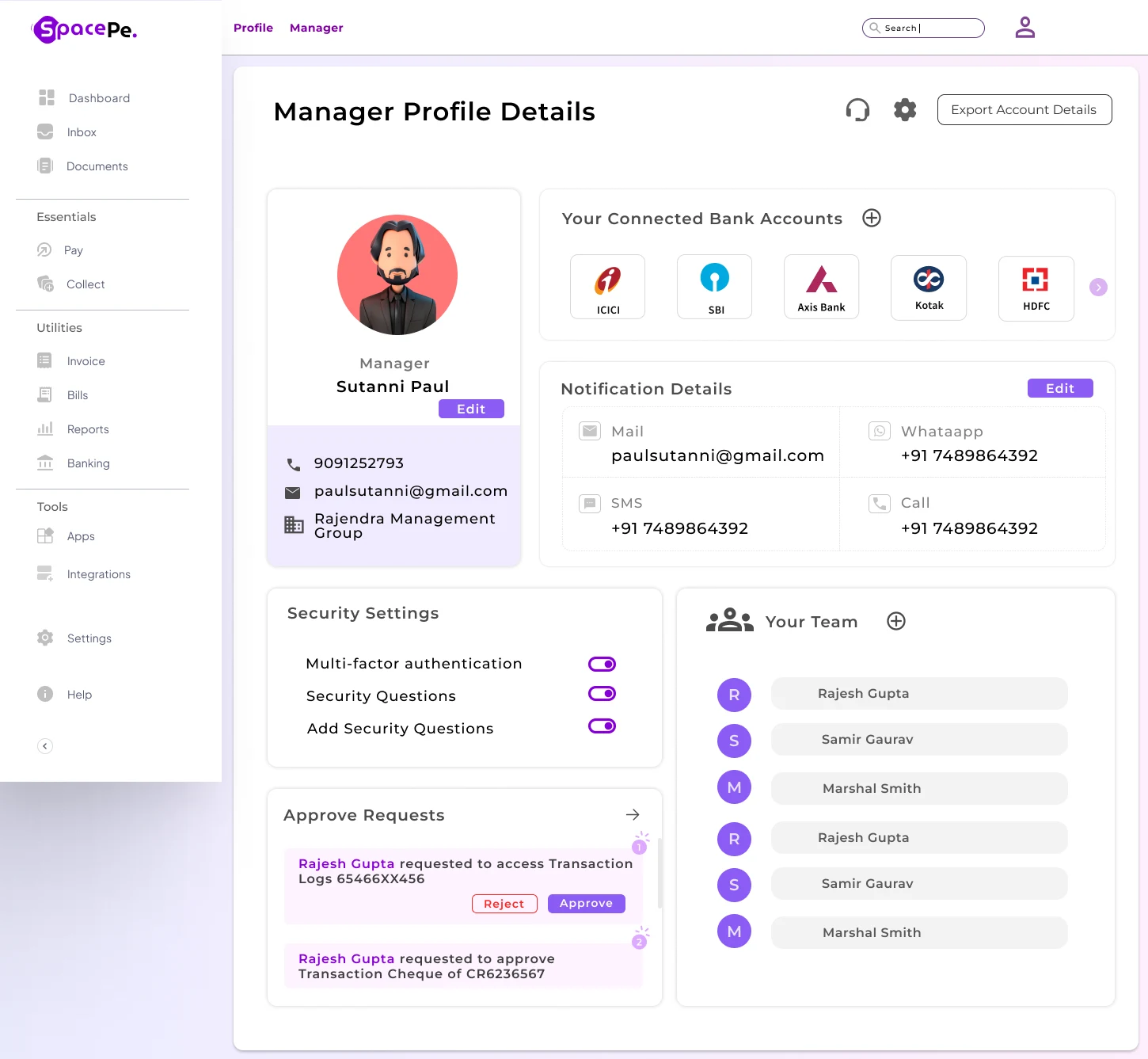1148x1059 pixels.
Task: Select the second Marshal Smith team member
Action: coord(919,933)
